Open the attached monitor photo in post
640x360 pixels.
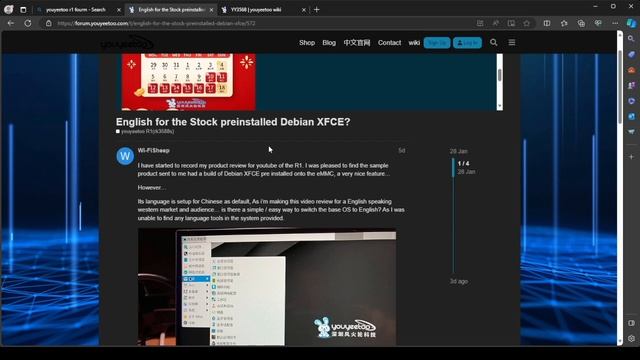pos(267,287)
